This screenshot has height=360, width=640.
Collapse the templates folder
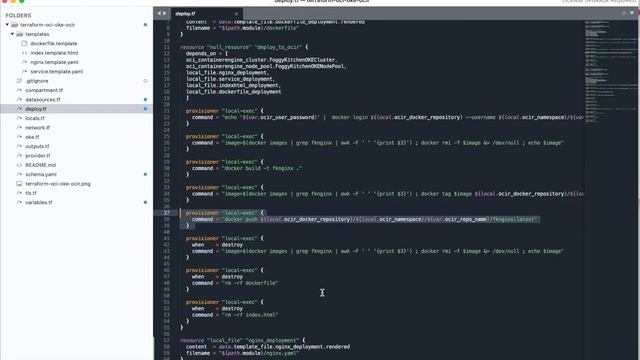(12, 34)
